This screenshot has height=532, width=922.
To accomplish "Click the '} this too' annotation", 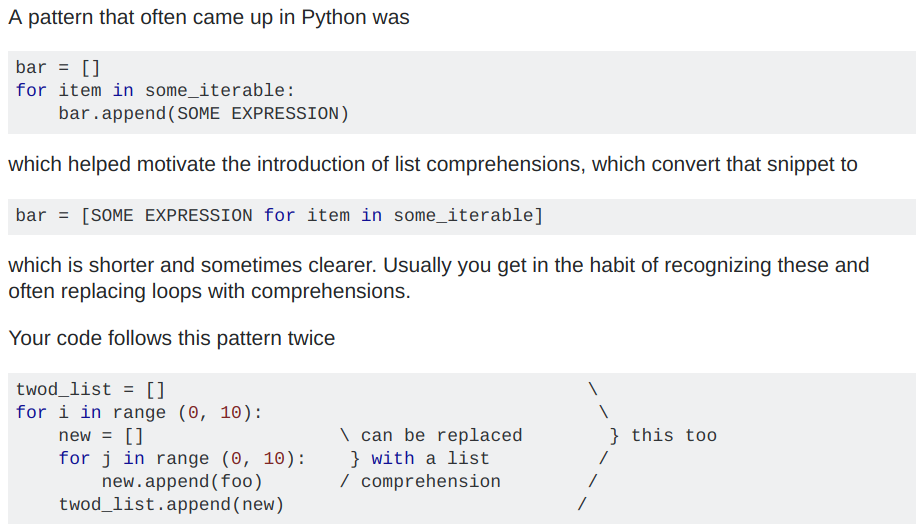I will 663,436.
